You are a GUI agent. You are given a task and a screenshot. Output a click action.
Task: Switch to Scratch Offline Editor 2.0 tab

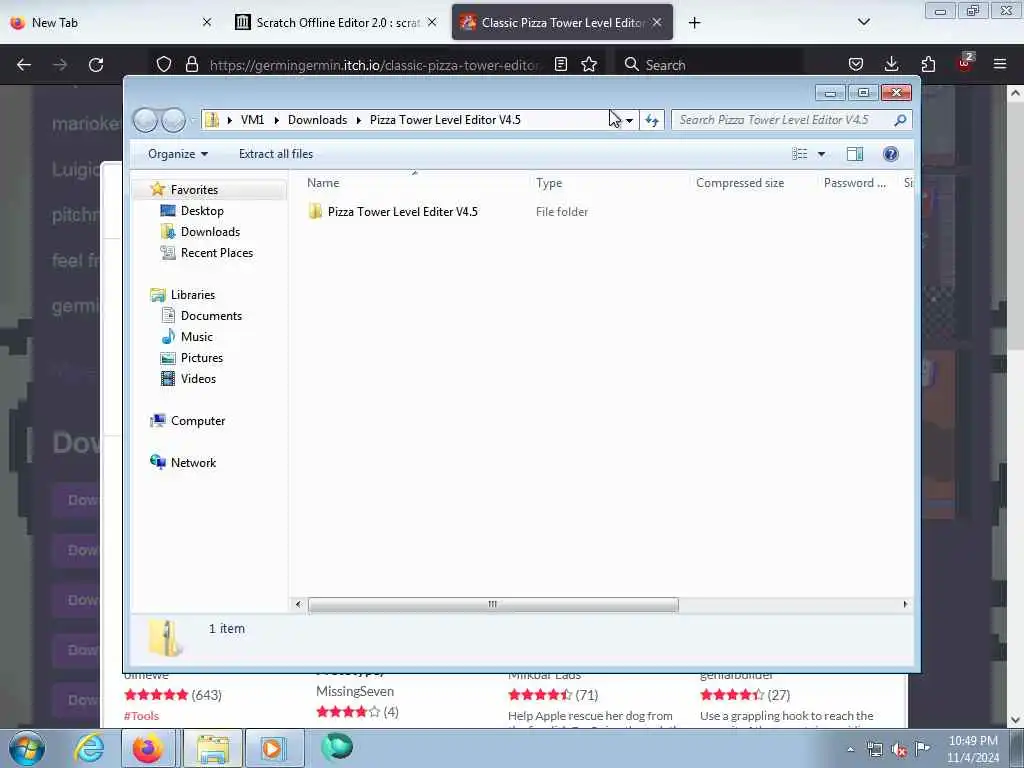[x=337, y=22]
